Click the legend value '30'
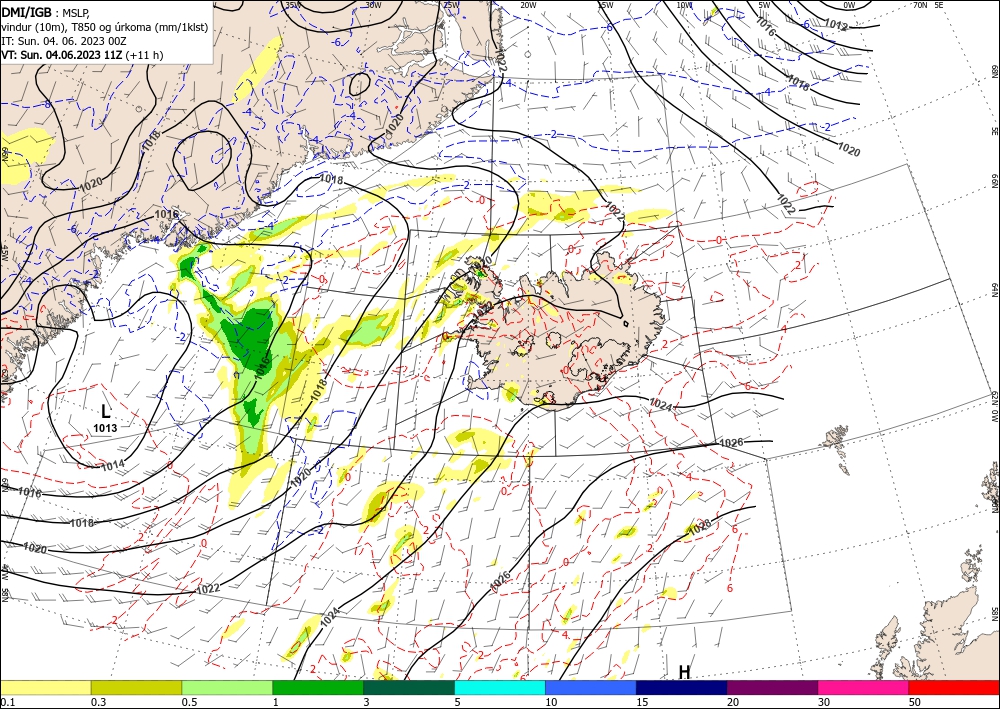 pos(824,702)
